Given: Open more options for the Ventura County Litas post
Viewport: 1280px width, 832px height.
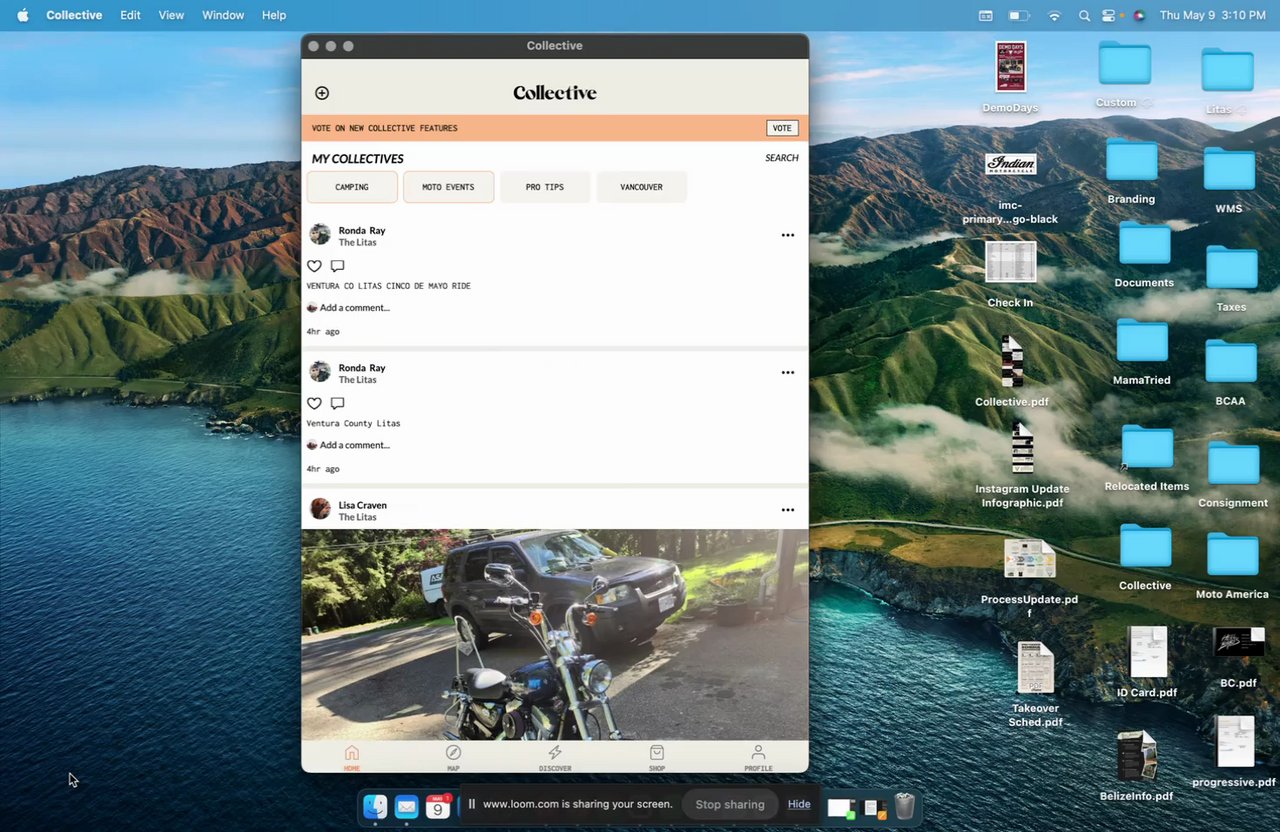Looking at the screenshot, I should point(788,373).
